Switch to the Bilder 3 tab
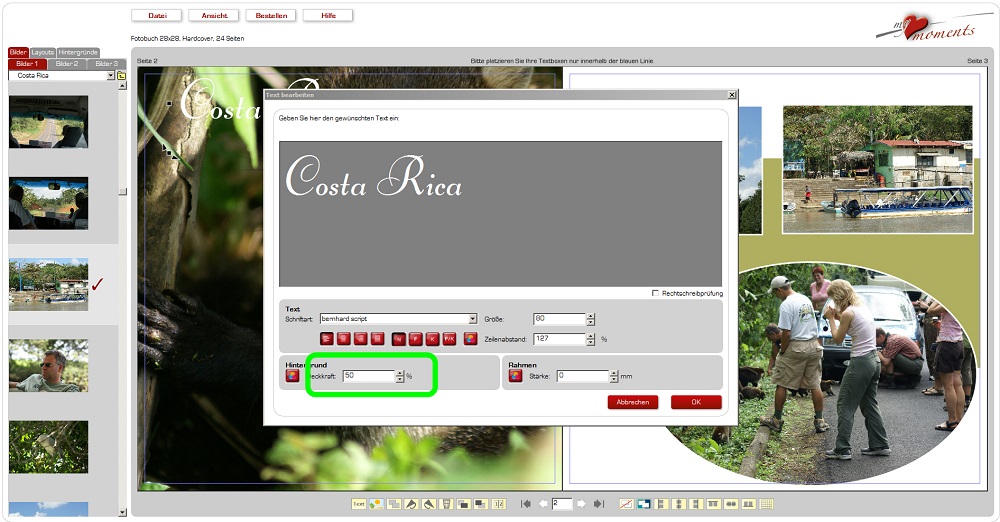1000x522 pixels. 107,64
